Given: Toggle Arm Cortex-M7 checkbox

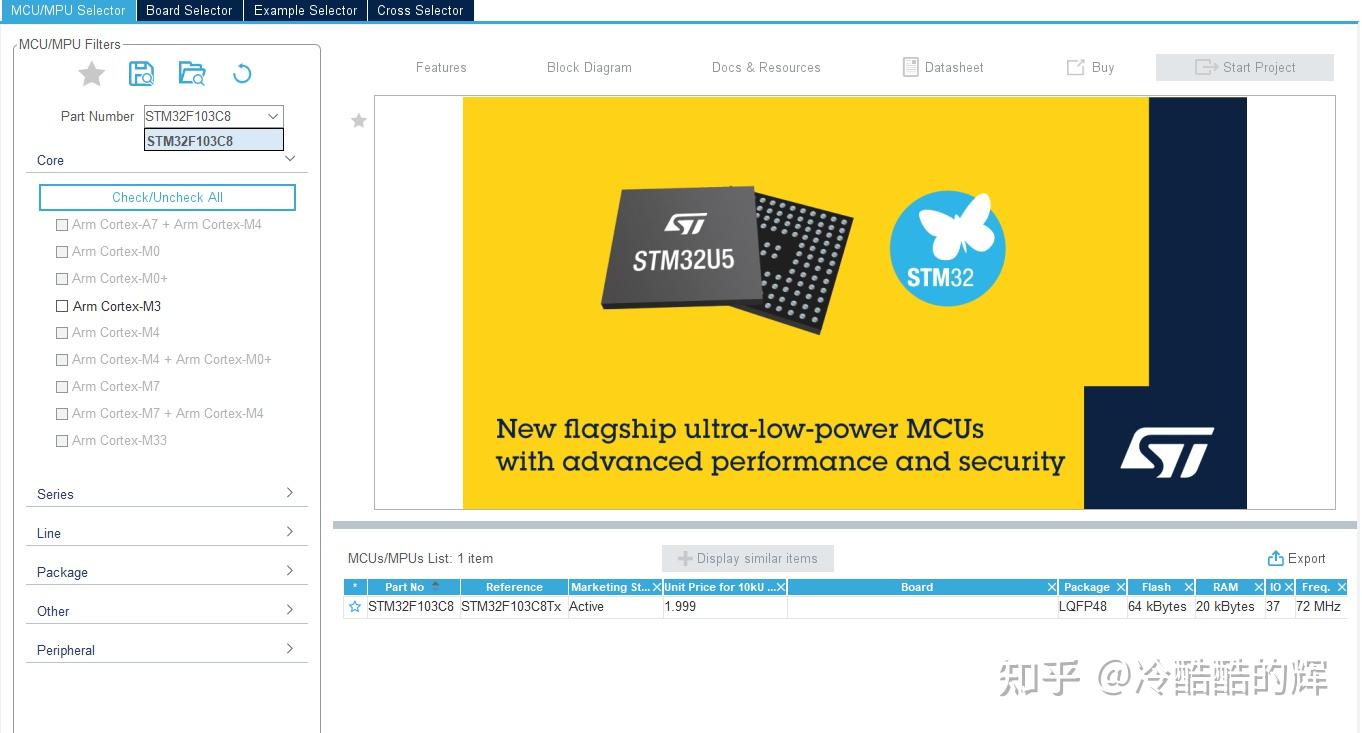Looking at the screenshot, I should click(62, 387).
